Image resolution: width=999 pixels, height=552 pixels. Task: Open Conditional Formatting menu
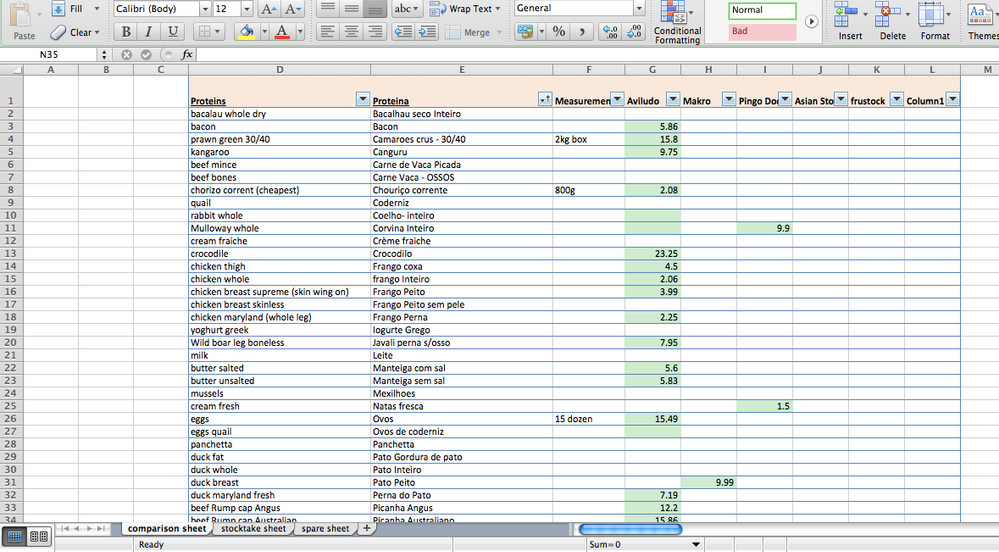point(677,22)
